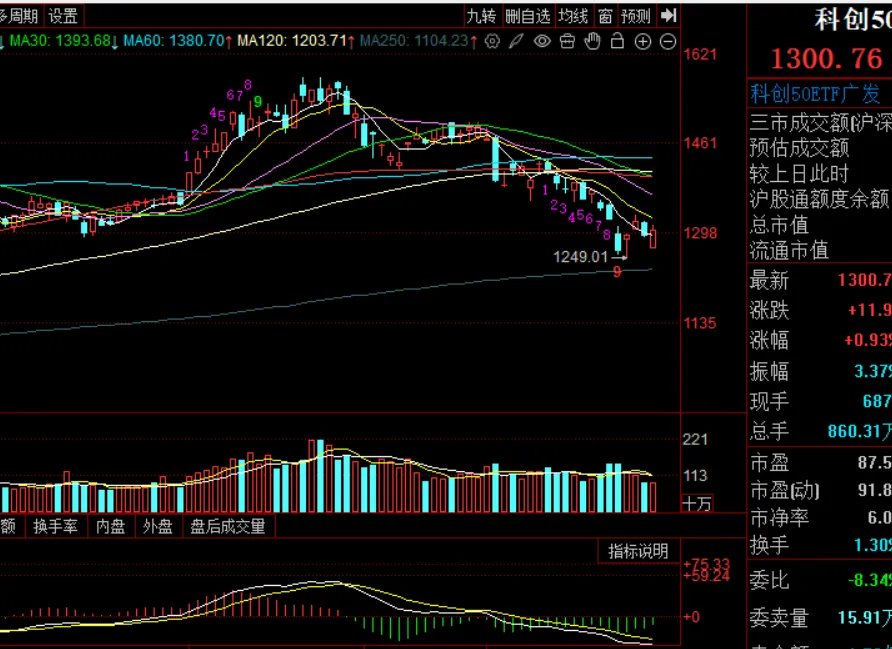Viewport: 892px width, 649px height.
Task: Open the chart settings gear icon
Action: tap(492, 41)
